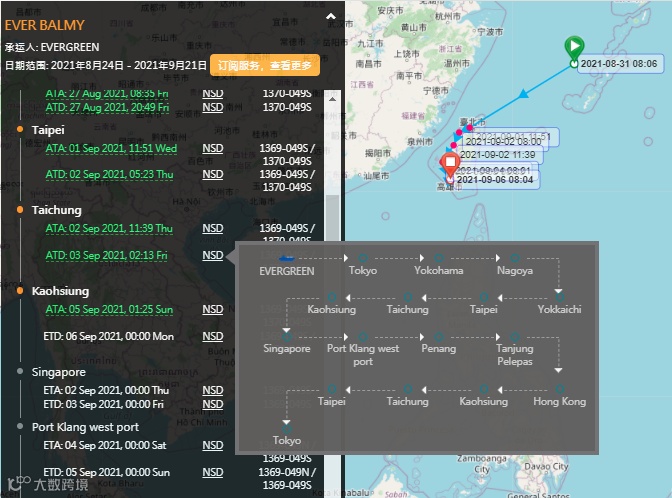
Task: Open NSD link for Taichung ATD
Action: coord(213,255)
